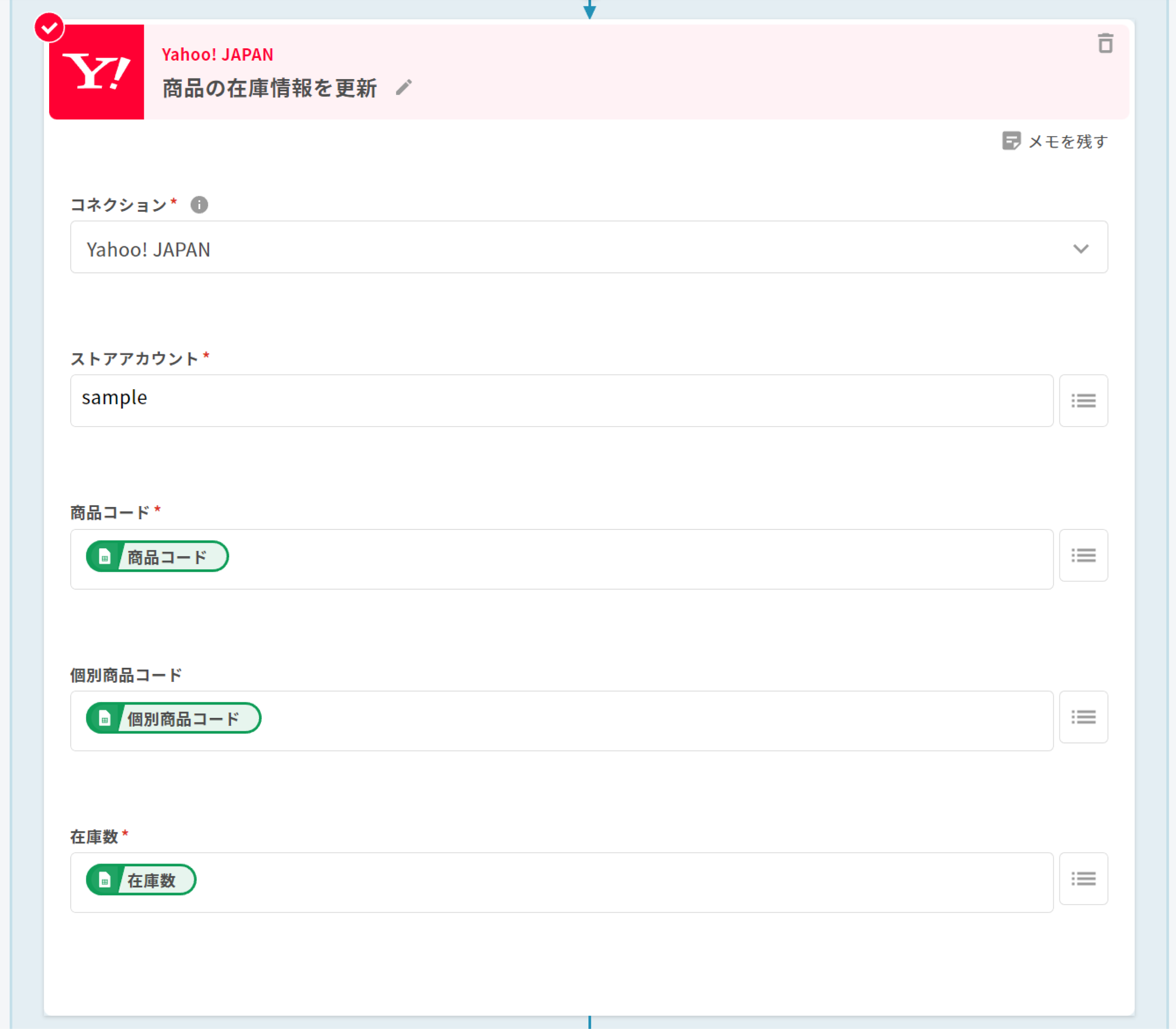Open list picker for 商品コード field
This screenshot has height=1029, width=1176.
[1083, 555]
